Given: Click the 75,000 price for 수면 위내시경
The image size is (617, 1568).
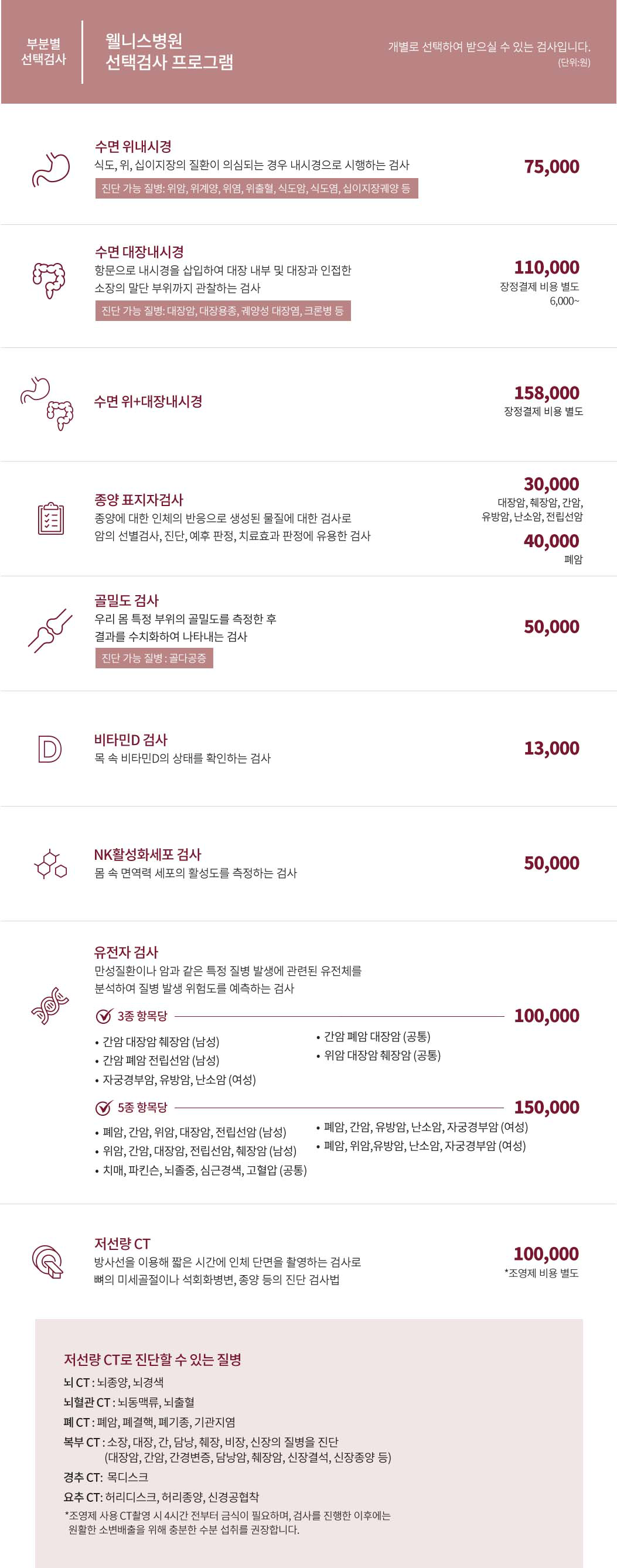Looking at the screenshot, I should (x=552, y=166).
